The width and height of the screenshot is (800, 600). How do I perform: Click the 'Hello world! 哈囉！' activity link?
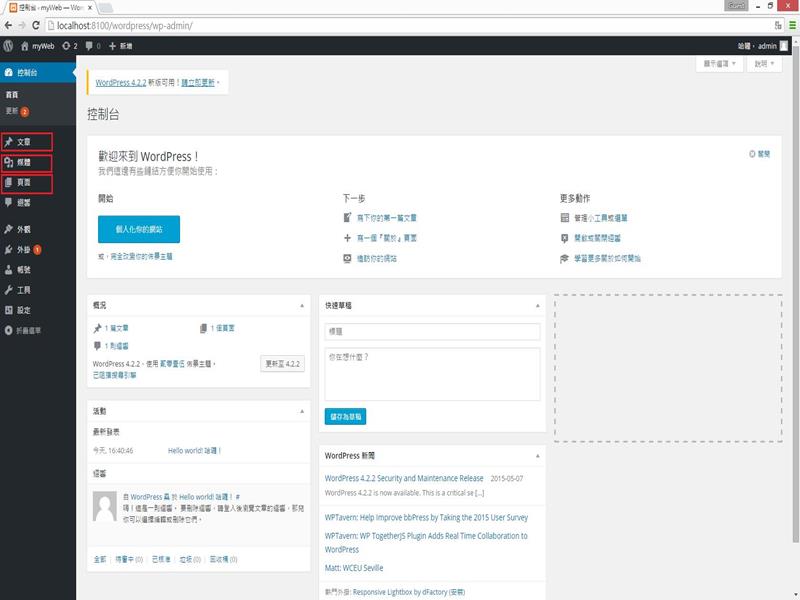click(x=194, y=451)
